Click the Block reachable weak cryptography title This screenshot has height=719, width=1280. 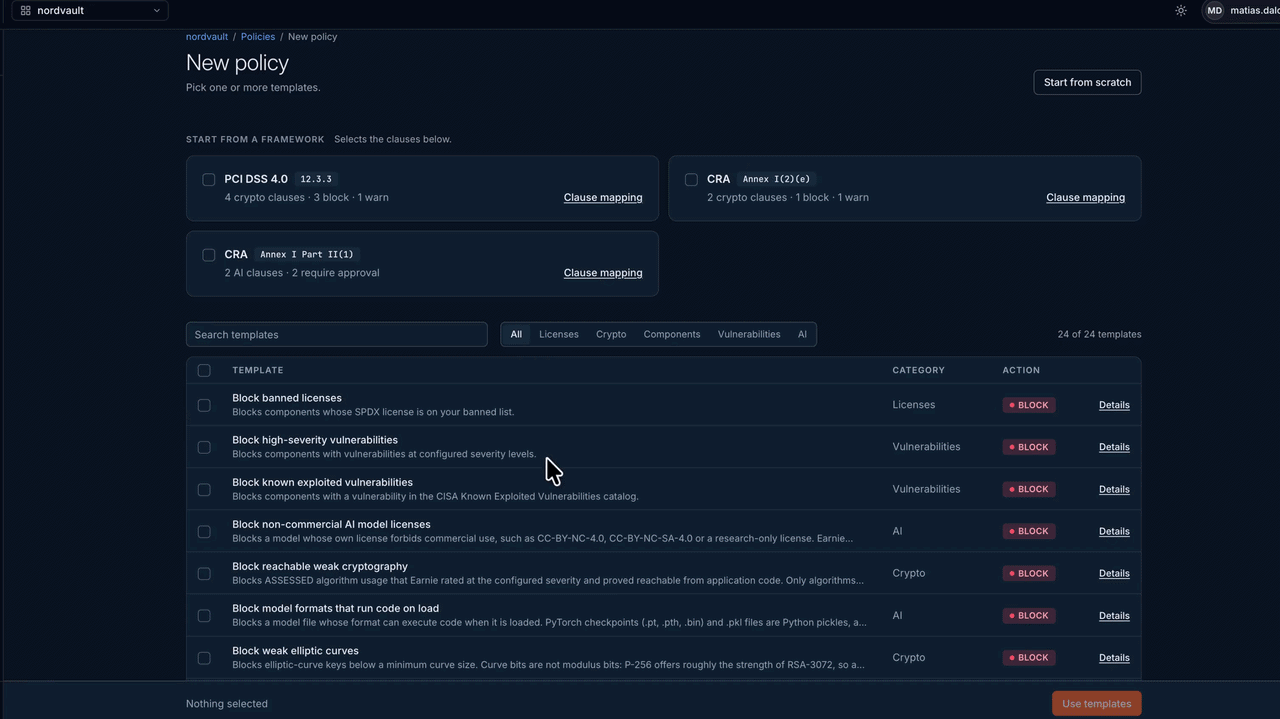320,566
